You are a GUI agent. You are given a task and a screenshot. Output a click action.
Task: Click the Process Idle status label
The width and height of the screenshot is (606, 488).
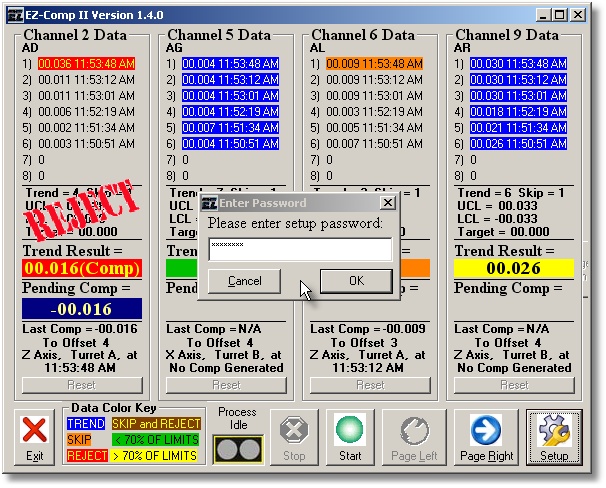tap(238, 418)
